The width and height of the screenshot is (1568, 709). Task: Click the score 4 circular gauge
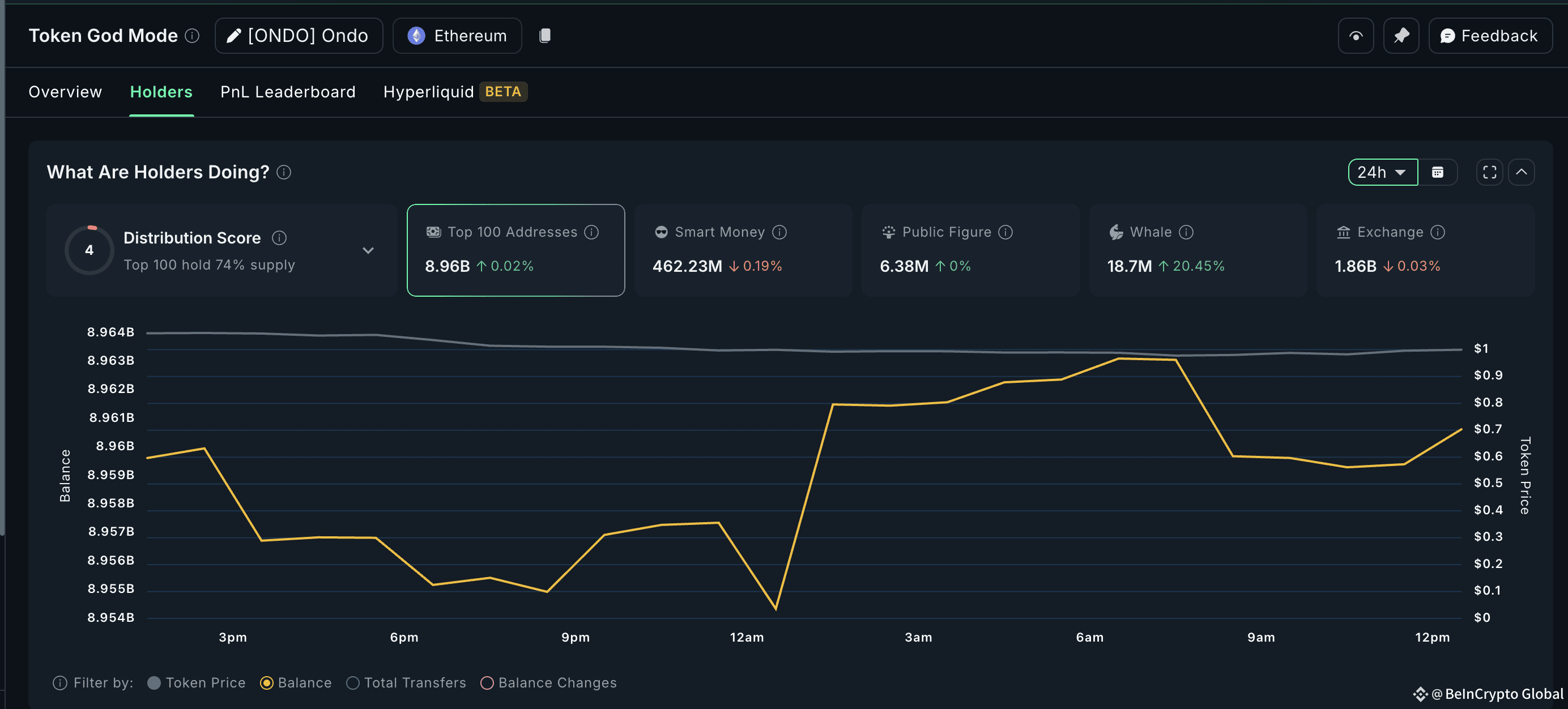(90, 250)
